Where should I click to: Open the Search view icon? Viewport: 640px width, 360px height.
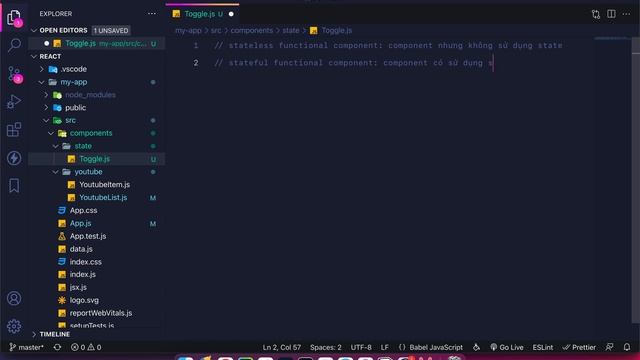[14, 44]
